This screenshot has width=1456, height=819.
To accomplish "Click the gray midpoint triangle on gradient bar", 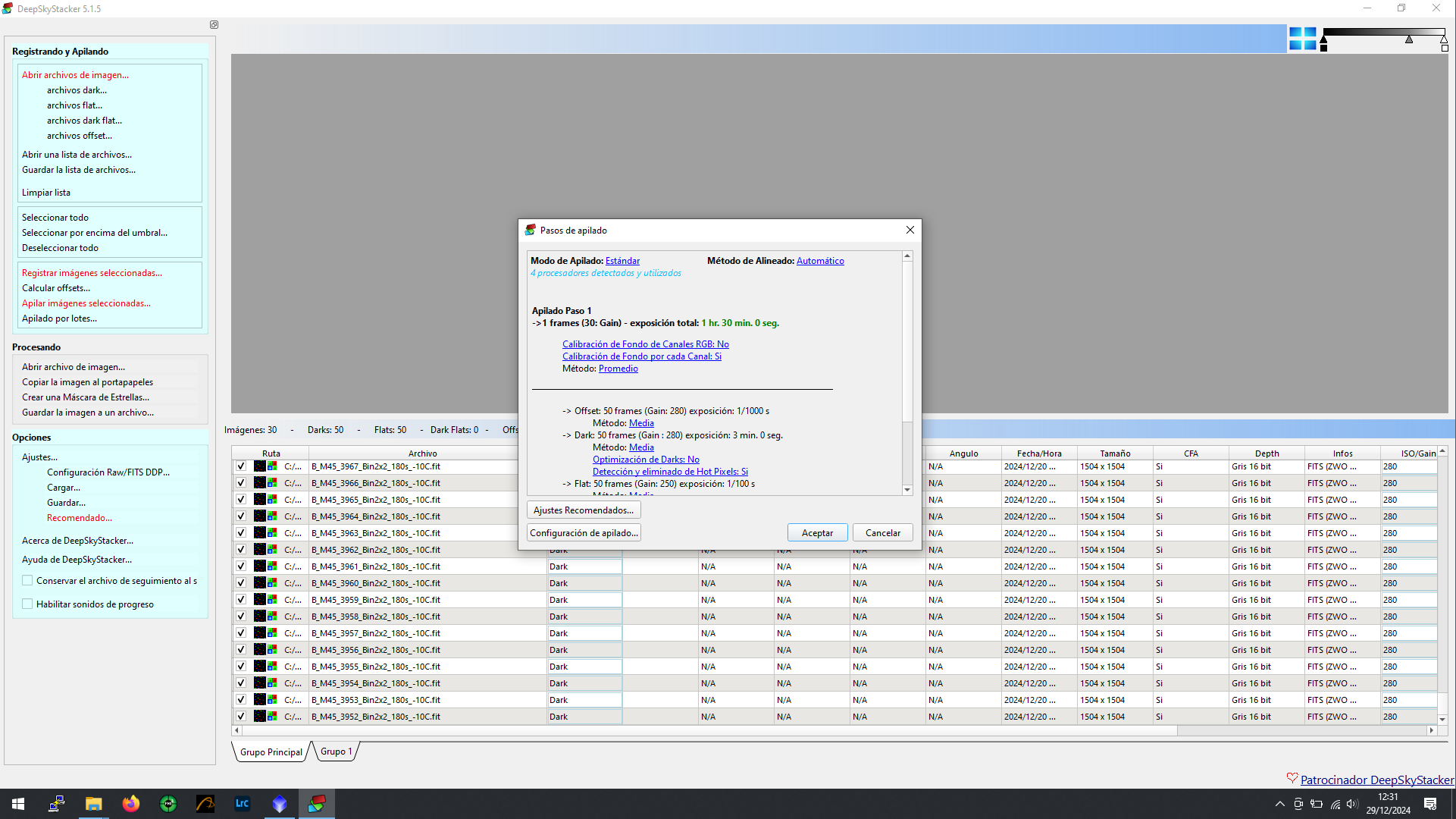I will [x=1409, y=39].
